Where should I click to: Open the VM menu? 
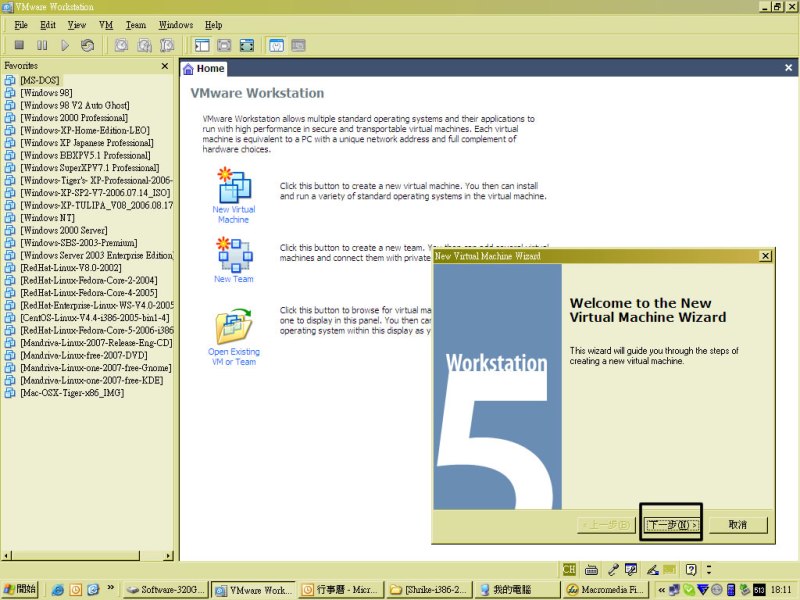click(x=106, y=25)
